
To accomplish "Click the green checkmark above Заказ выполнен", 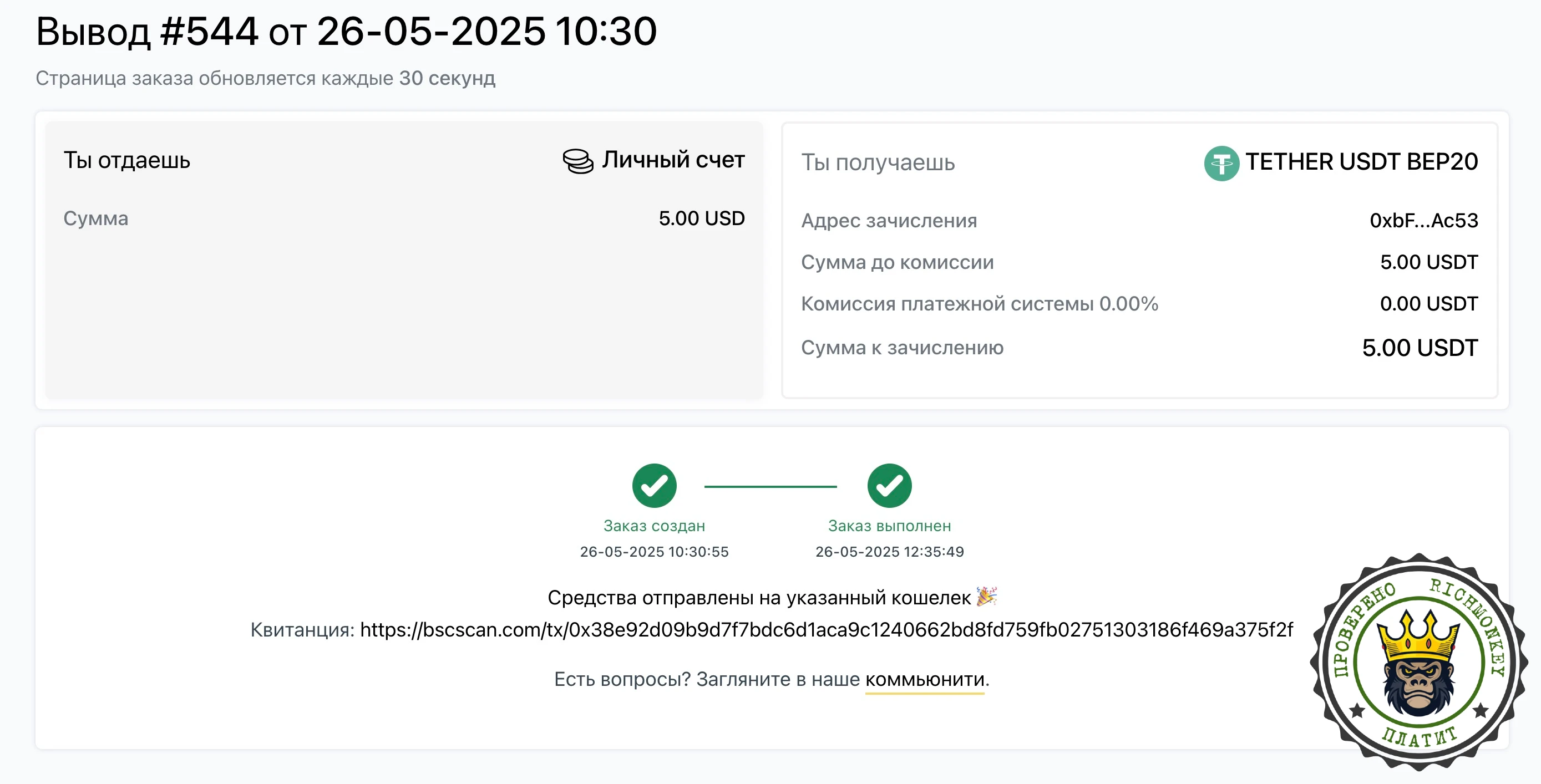I will coord(889,486).
